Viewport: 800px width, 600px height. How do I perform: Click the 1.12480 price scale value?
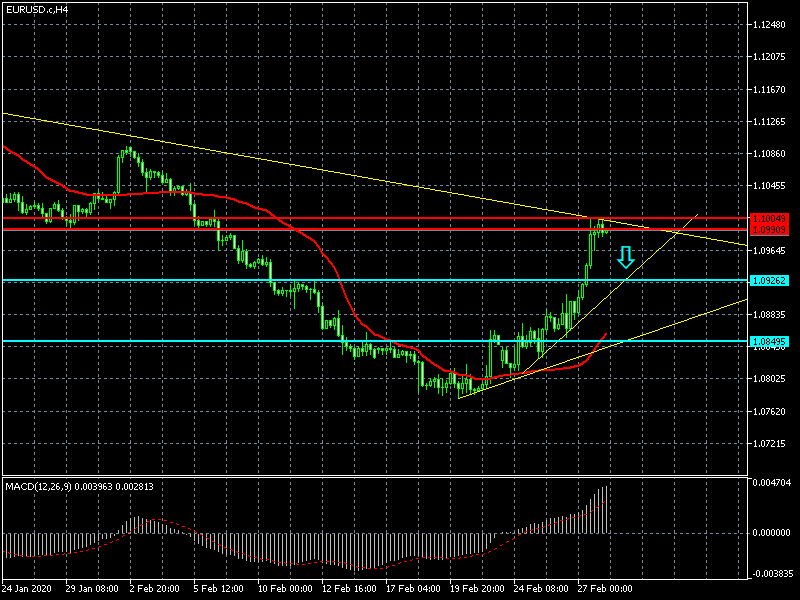773,25
